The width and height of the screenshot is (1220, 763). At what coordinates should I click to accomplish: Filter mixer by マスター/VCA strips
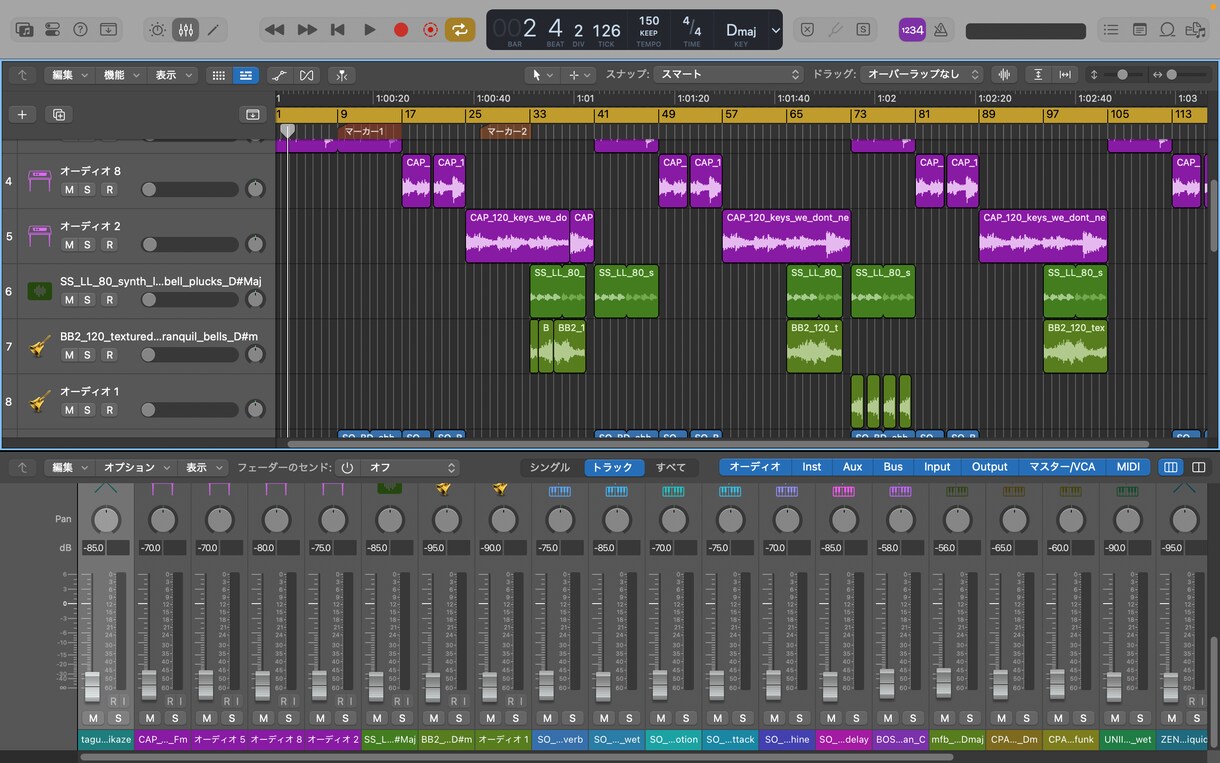pyautogui.click(x=1062, y=467)
